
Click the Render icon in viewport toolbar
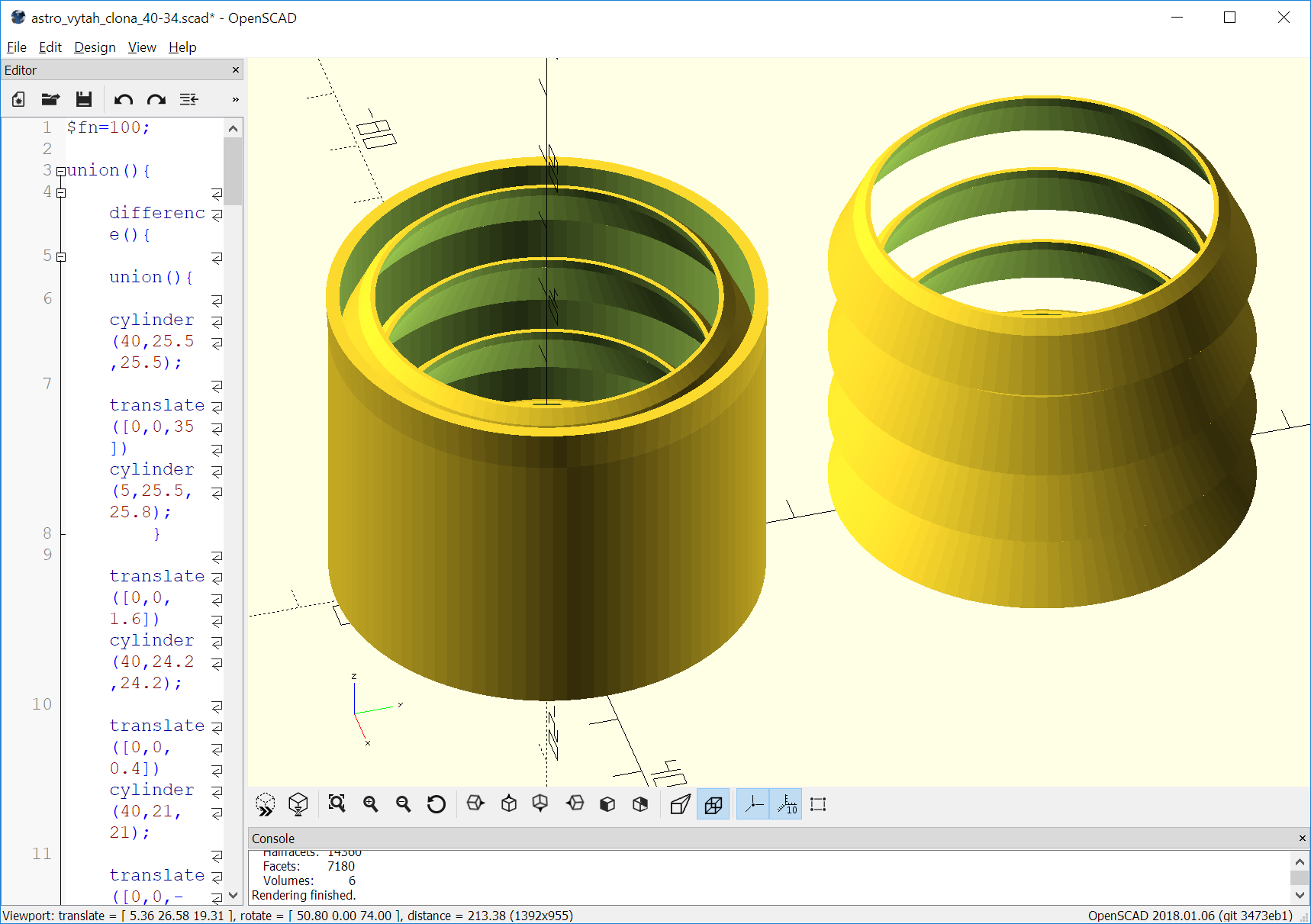coord(298,804)
